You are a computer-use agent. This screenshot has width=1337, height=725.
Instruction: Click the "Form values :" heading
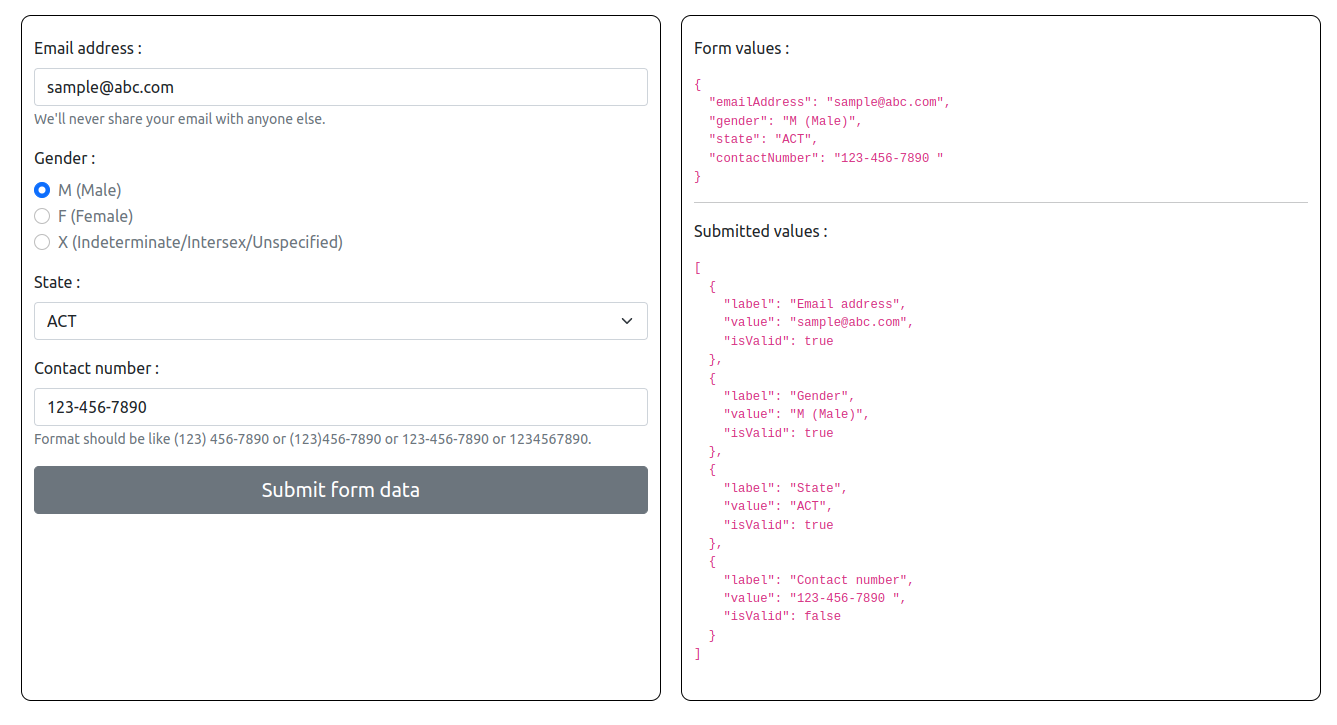coord(738,47)
